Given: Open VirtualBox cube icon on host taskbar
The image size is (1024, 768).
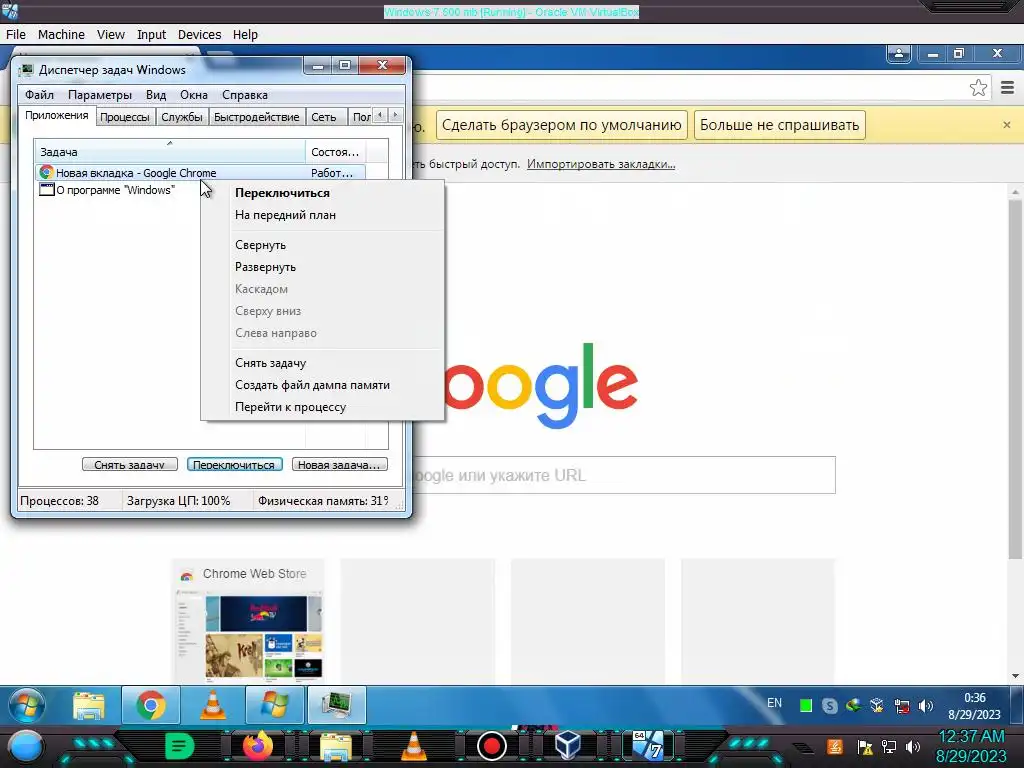Looking at the screenshot, I should (x=568, y=746).
